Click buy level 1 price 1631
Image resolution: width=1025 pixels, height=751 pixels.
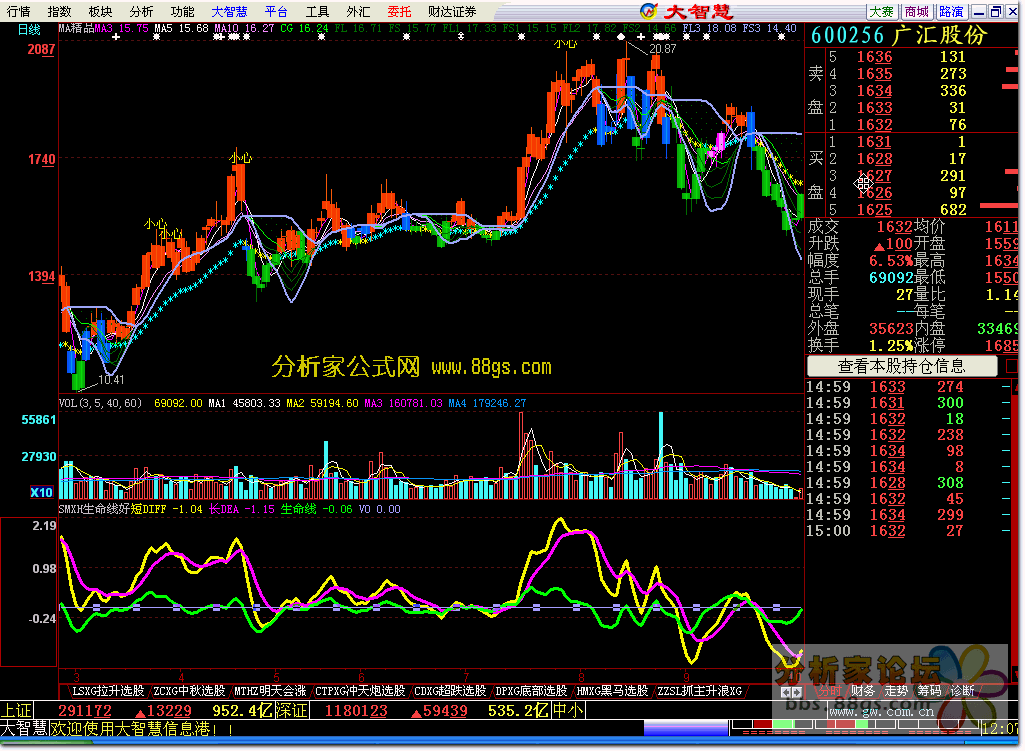875,142
